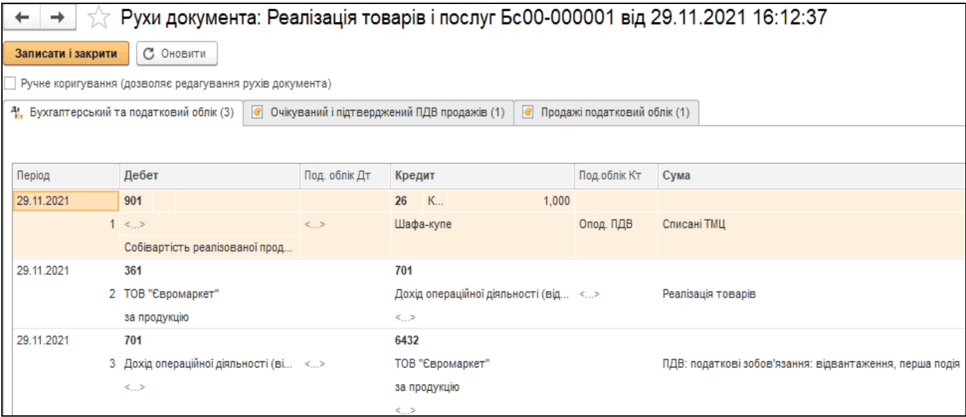This screenshot has height=417, width=966.
Task: Enable Ручне коригування checkbox
Action: point(11,83)
